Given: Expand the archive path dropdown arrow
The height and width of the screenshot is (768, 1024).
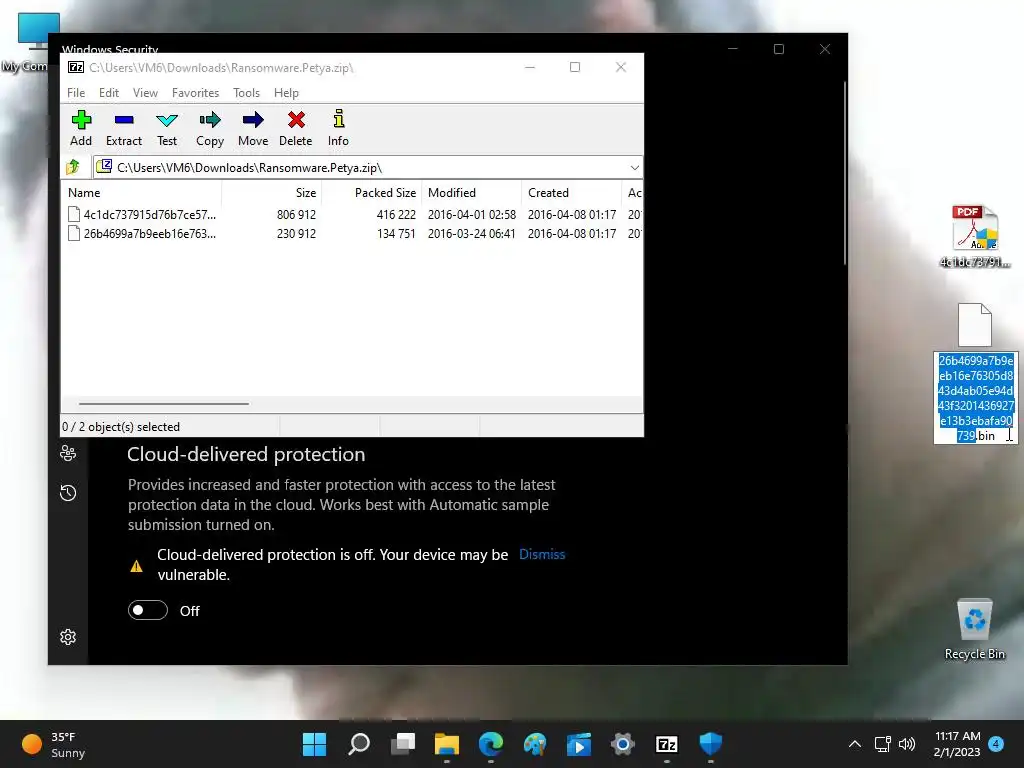Looking at the screenshot, I should click(x=634, y=168).
